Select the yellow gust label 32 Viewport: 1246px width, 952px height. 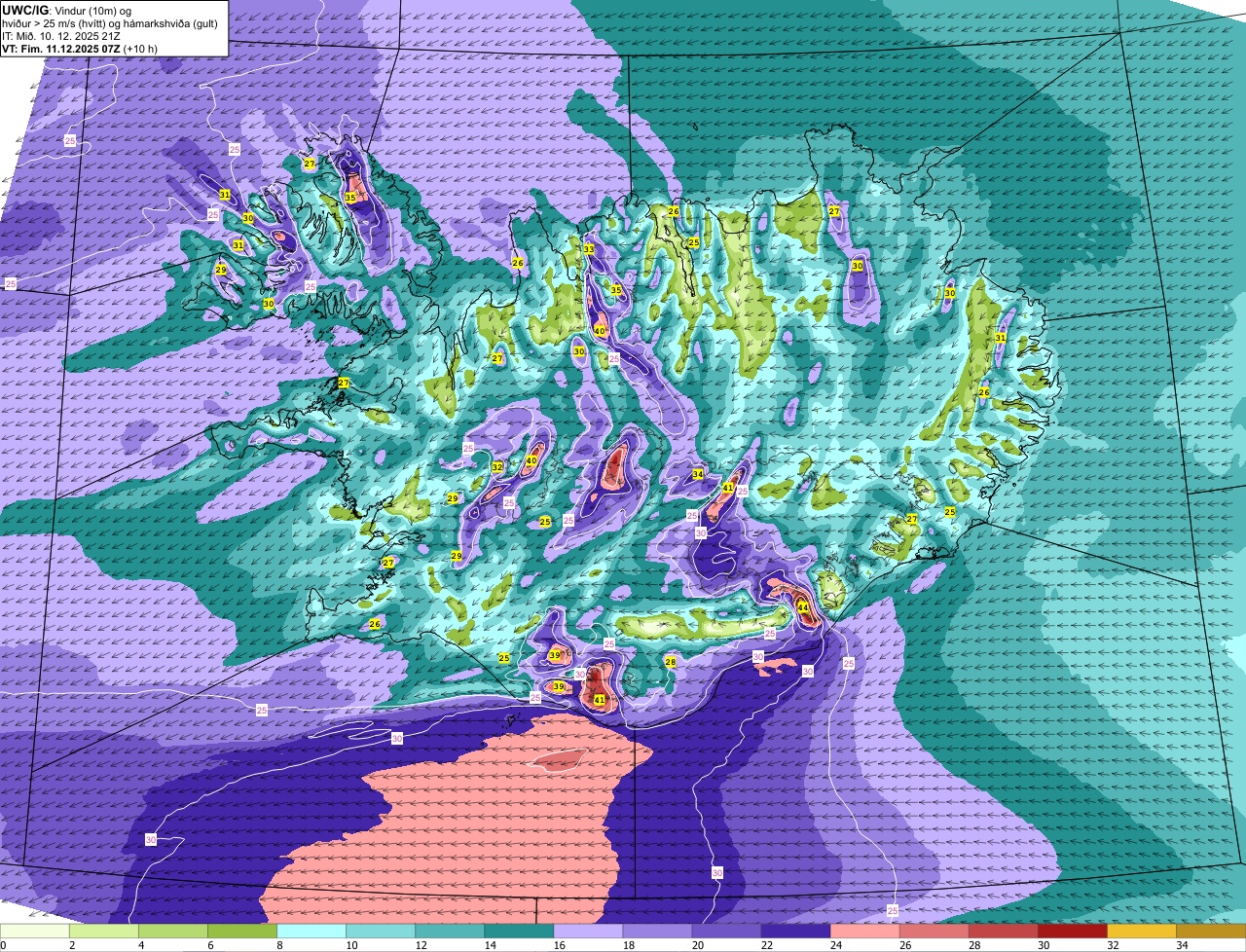(x=497, y=467)
